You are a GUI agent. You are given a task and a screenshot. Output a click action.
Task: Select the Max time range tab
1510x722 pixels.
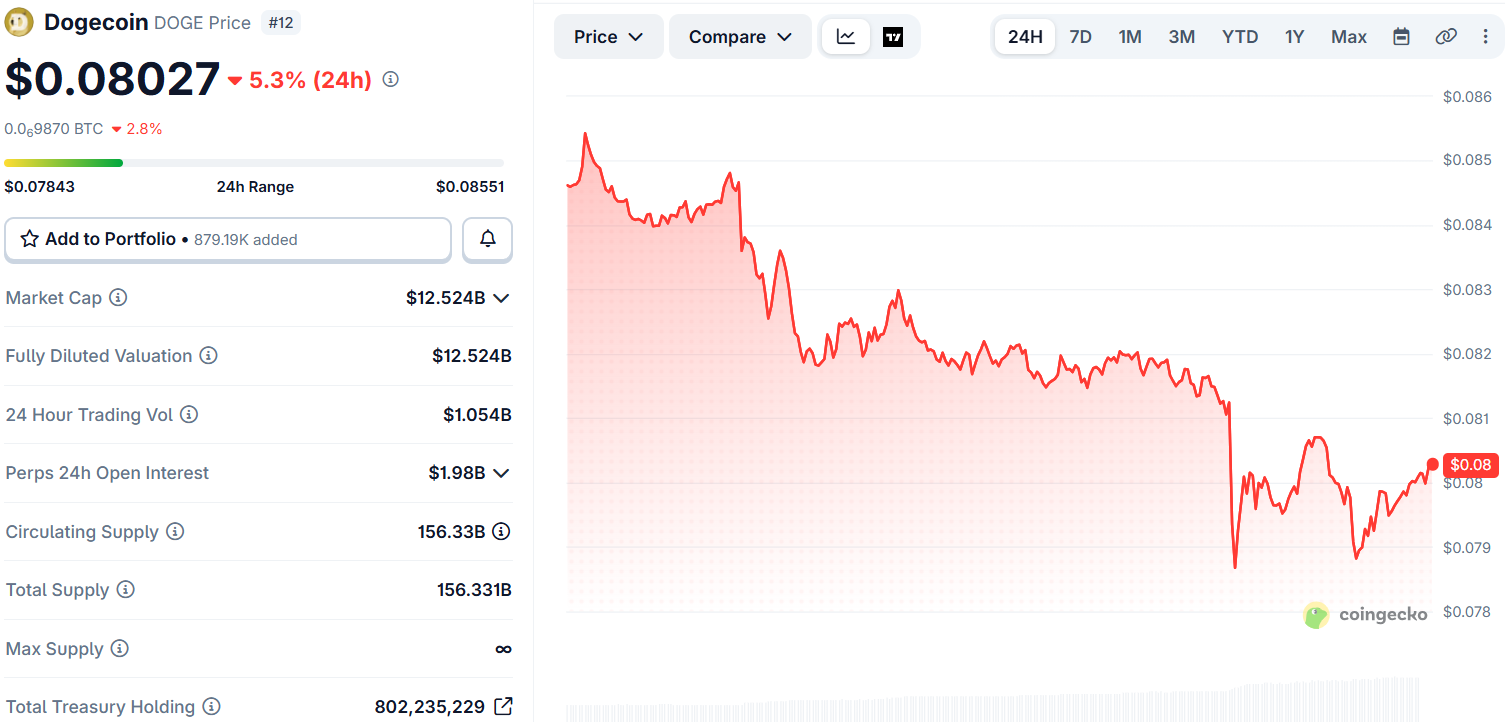1349,37
